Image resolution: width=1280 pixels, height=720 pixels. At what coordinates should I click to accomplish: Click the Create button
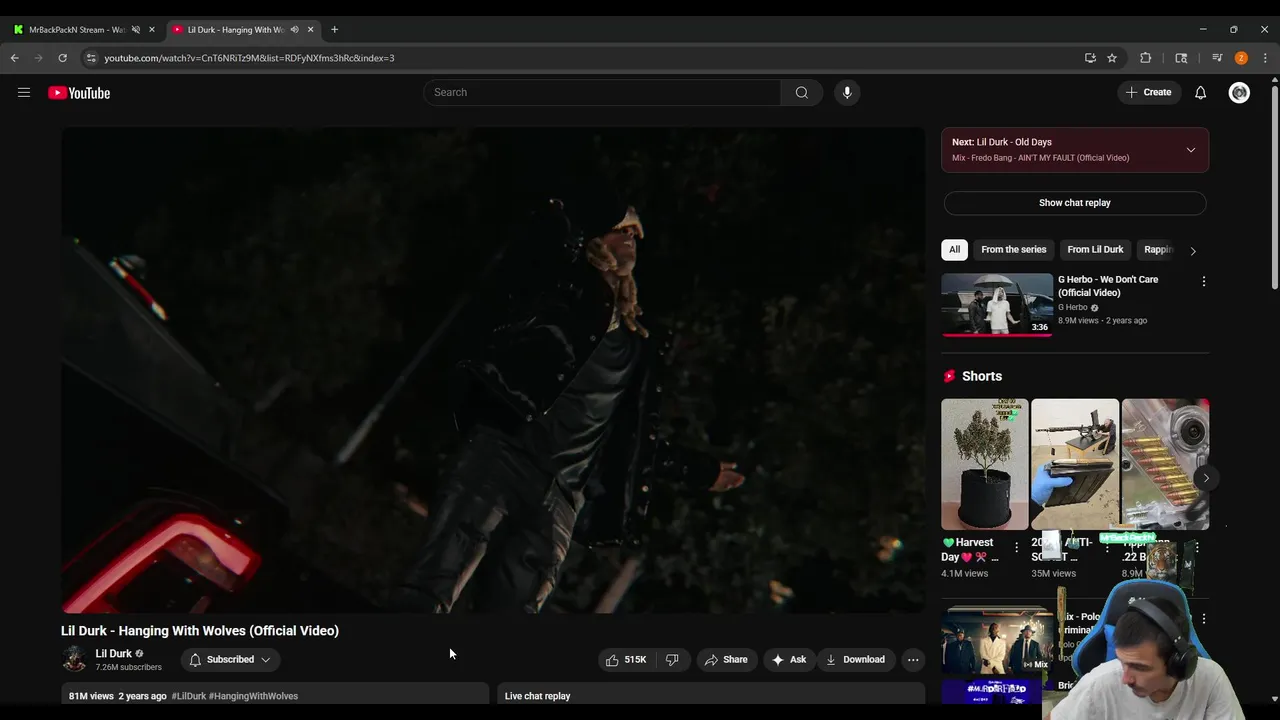[x=1148, y=92]
